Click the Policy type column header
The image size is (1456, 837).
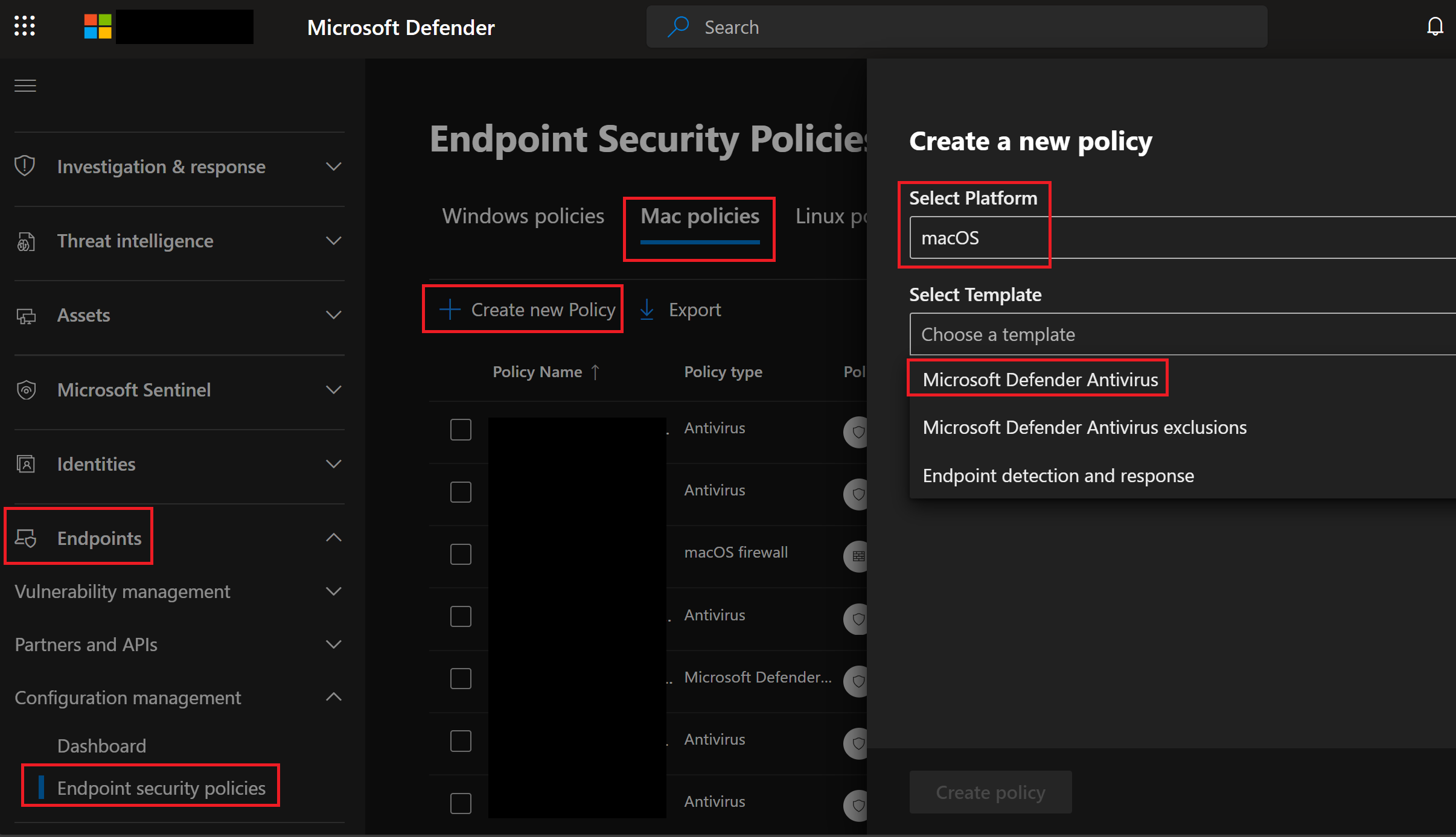pyautogui.click(x=723, y=372)
